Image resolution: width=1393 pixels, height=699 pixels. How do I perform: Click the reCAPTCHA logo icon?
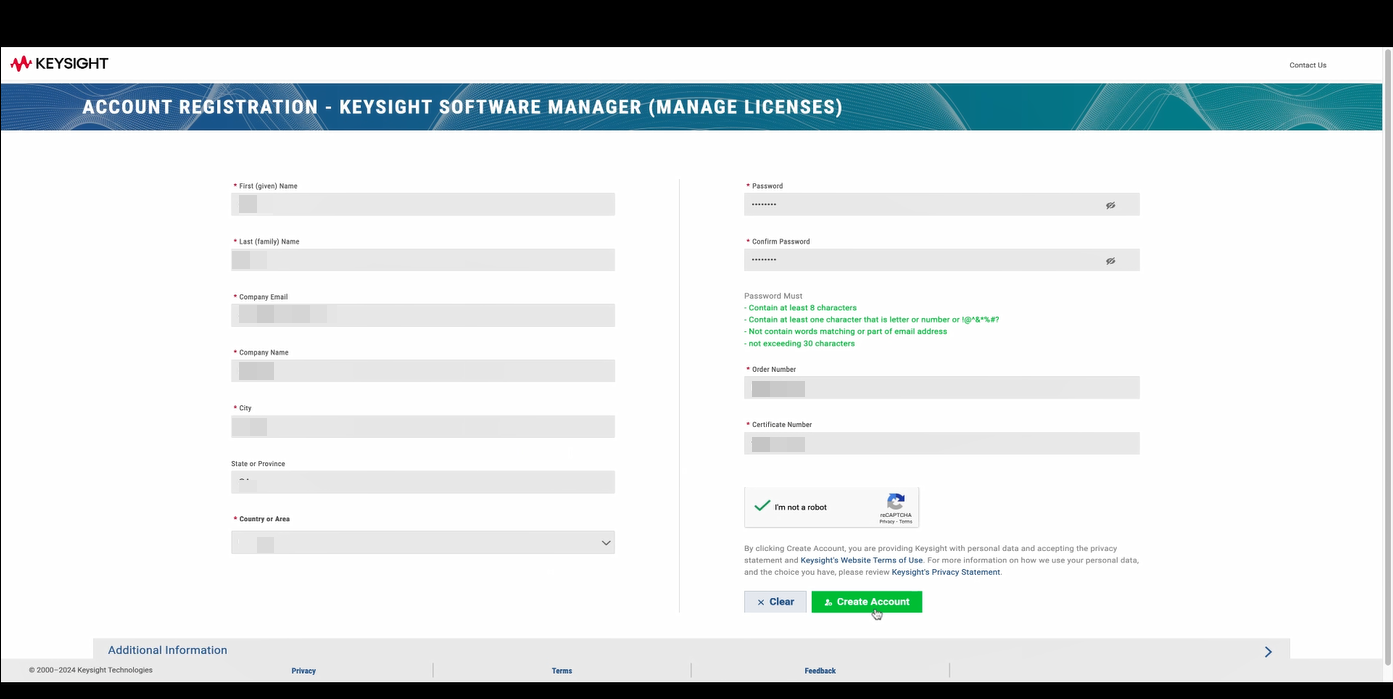(895, 501)
